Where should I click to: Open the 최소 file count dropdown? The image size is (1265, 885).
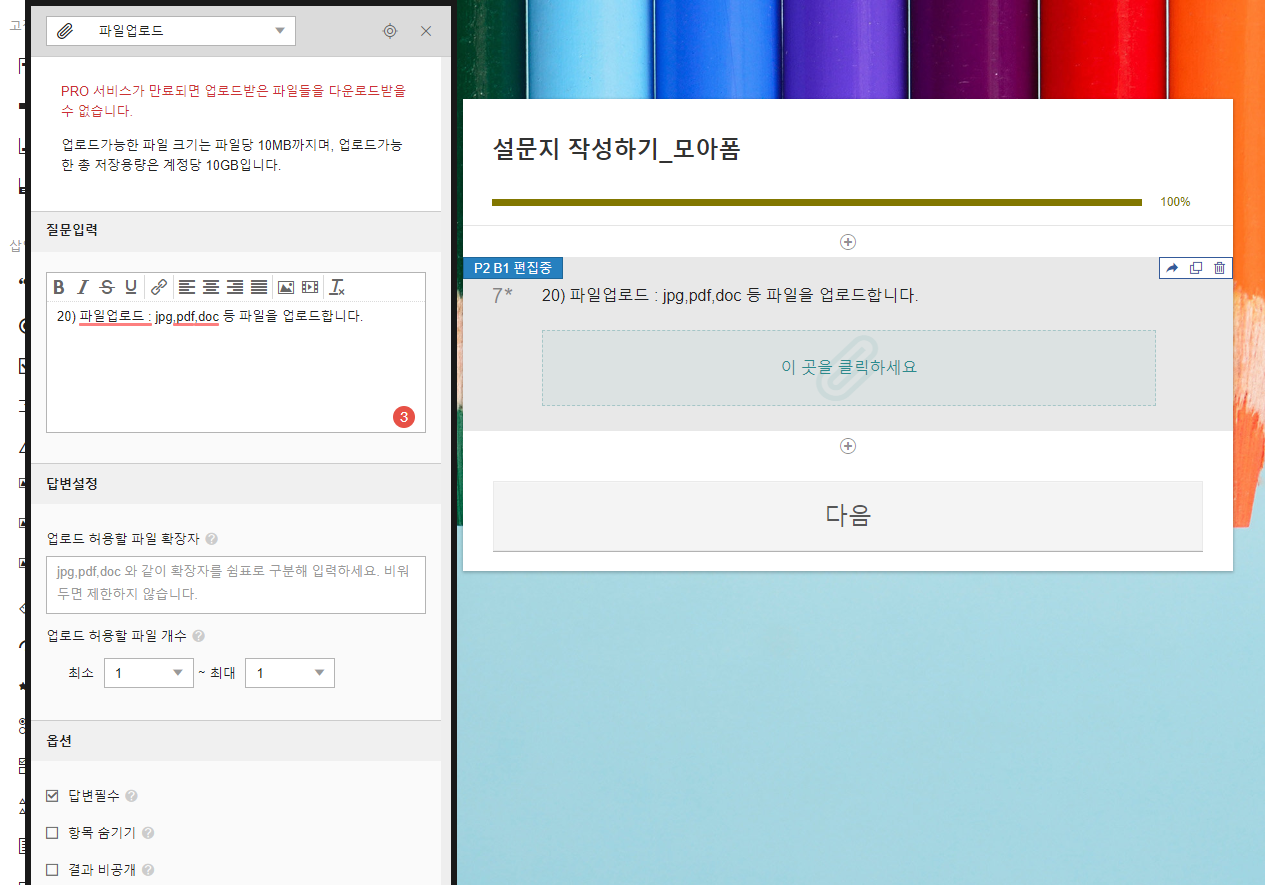click(x=149, y=673)
